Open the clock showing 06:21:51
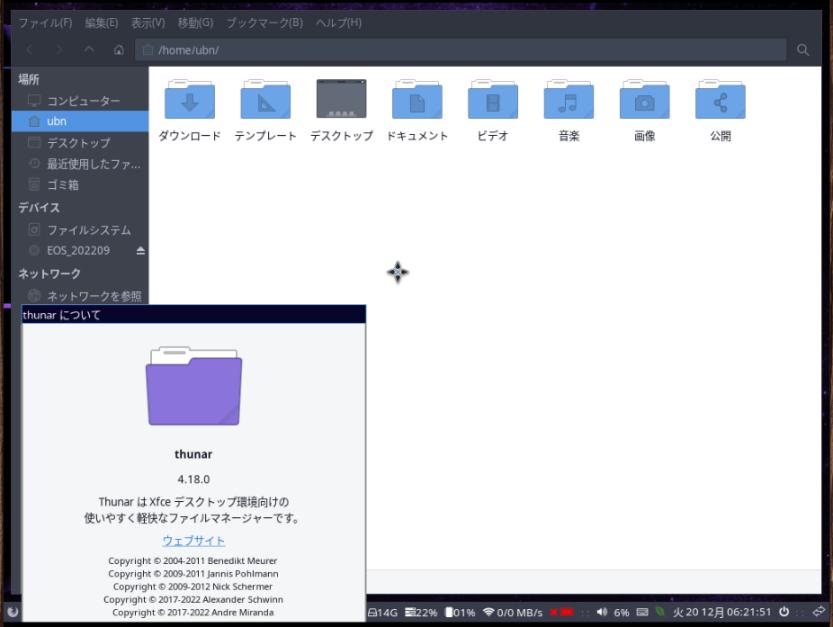833x627 pixels. 722,612
